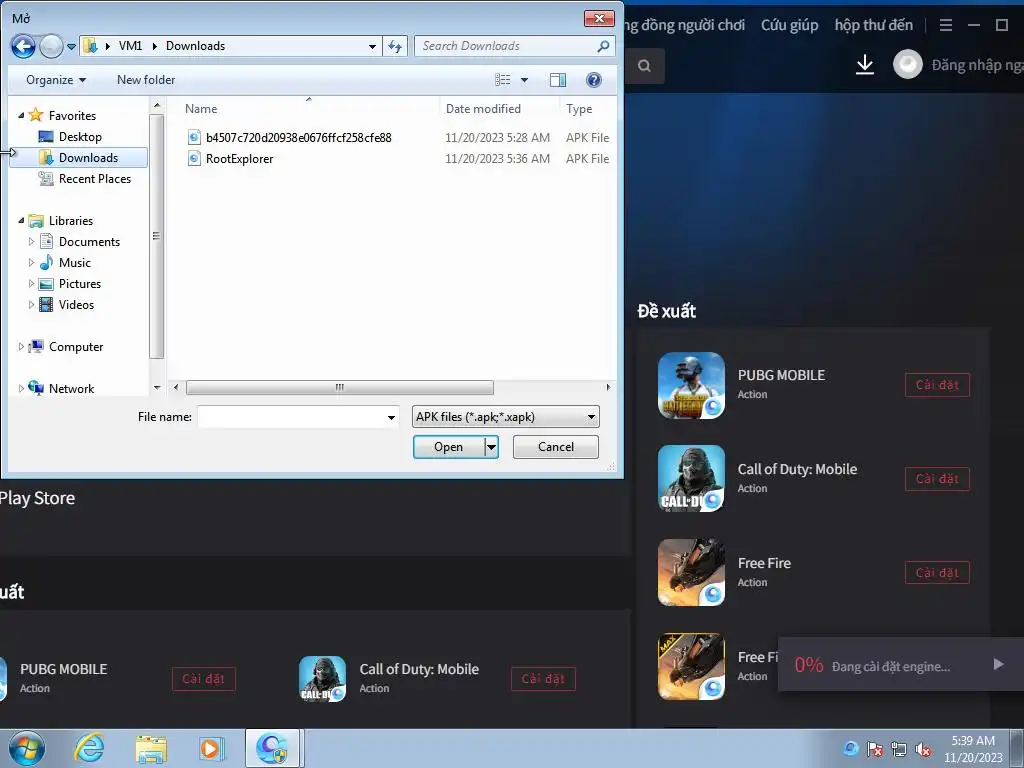
Task: Click the Free Fire game thumbnail
Action: click(x=691, y=573)
